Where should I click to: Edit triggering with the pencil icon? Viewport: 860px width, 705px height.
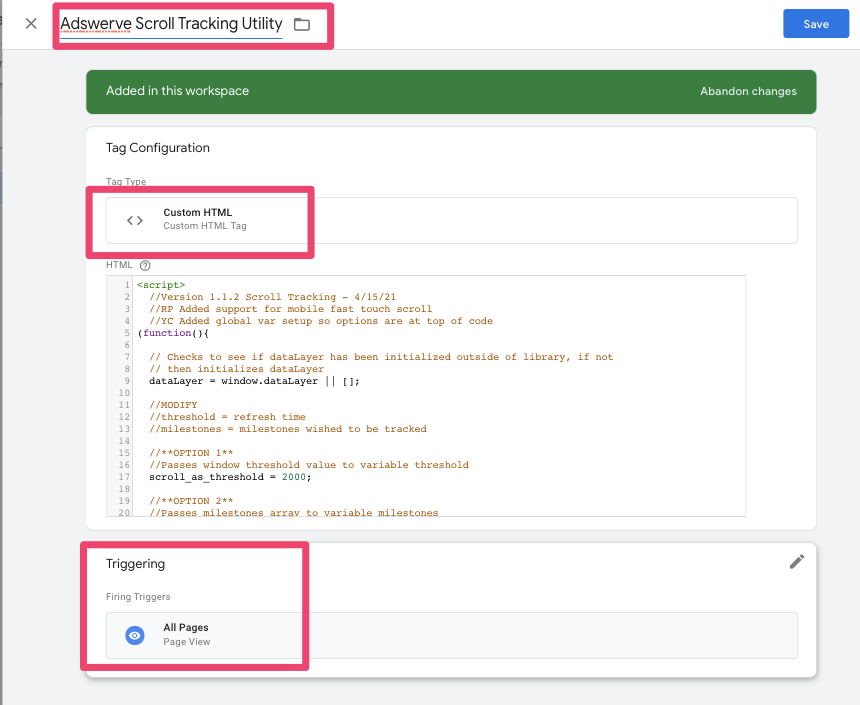click(x=796, y=561)
